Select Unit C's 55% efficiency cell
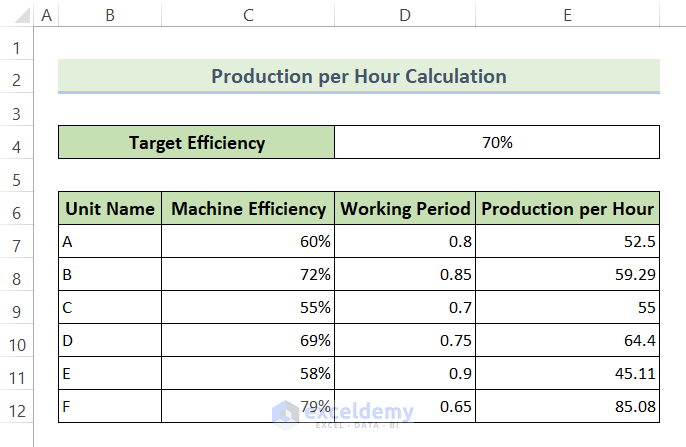Screen dimensions: 686x447 click(x=248, y=308)
